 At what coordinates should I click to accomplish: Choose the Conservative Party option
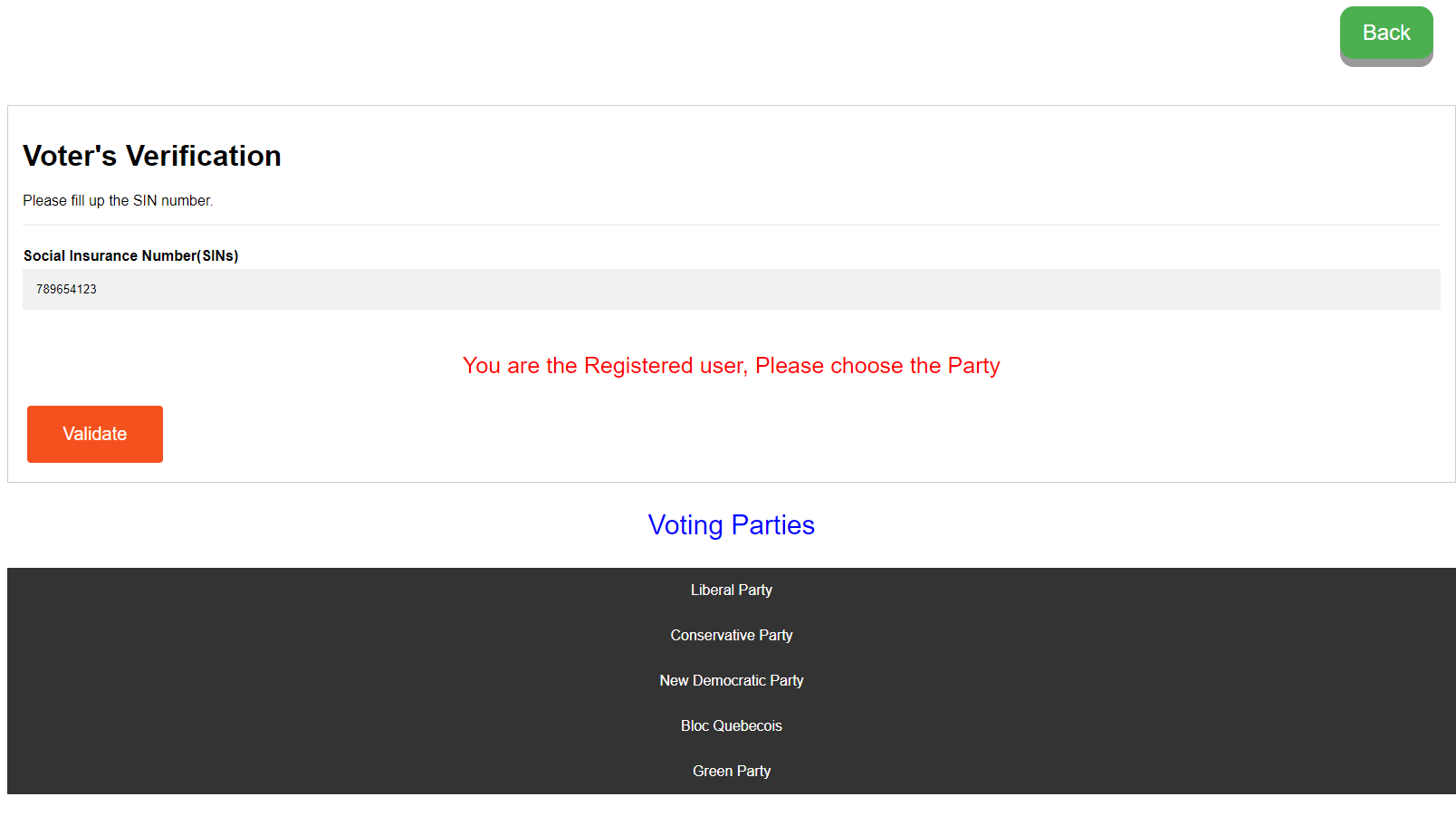pyautogui.click(x=731, y=636)
